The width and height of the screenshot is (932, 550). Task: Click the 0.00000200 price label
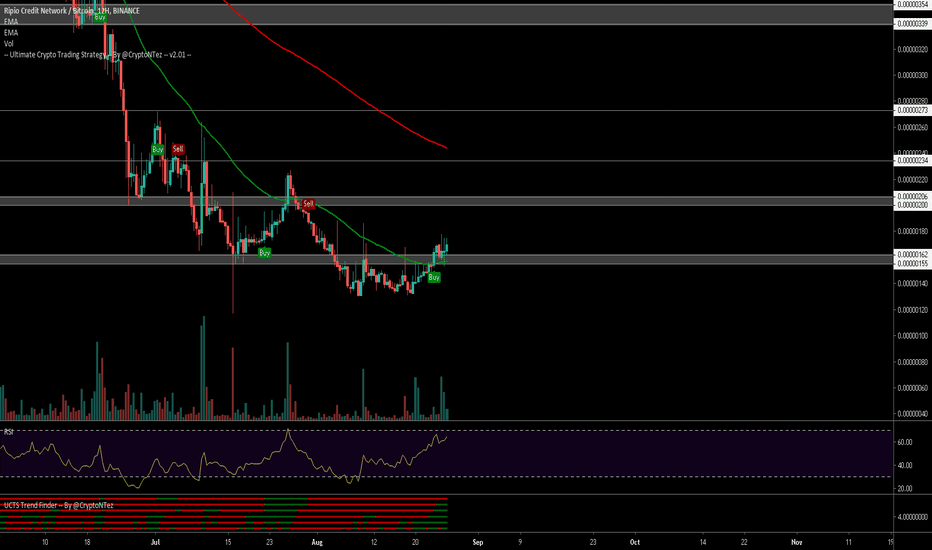pyautogui.click(x=912, y=205)
